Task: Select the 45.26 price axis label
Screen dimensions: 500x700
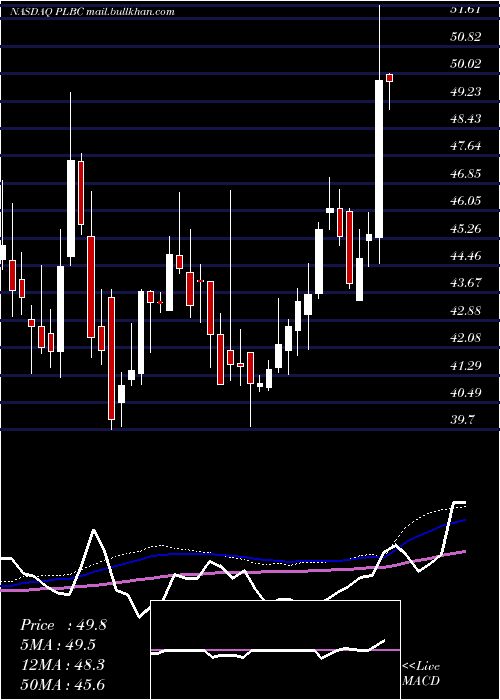Action: (x=466, y=229)
